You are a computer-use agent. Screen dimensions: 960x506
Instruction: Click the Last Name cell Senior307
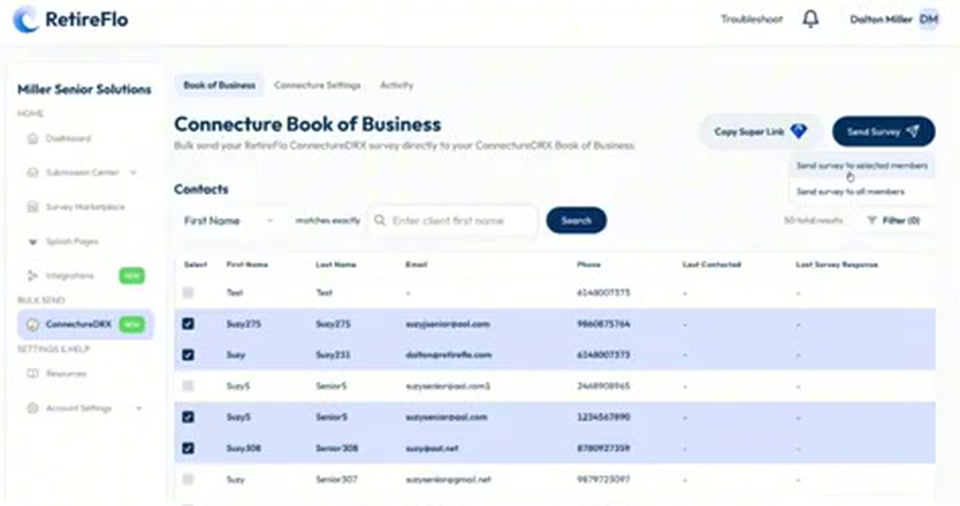click(336, 479)
